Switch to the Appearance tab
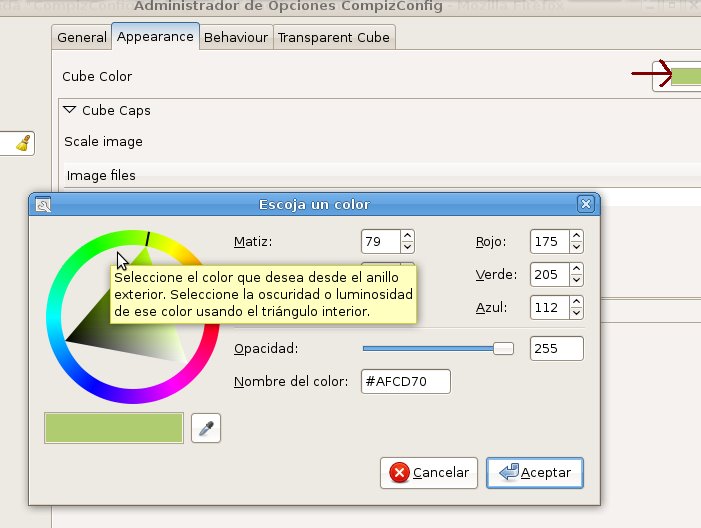Screen dimensions: 701x528 click(156, 36)
